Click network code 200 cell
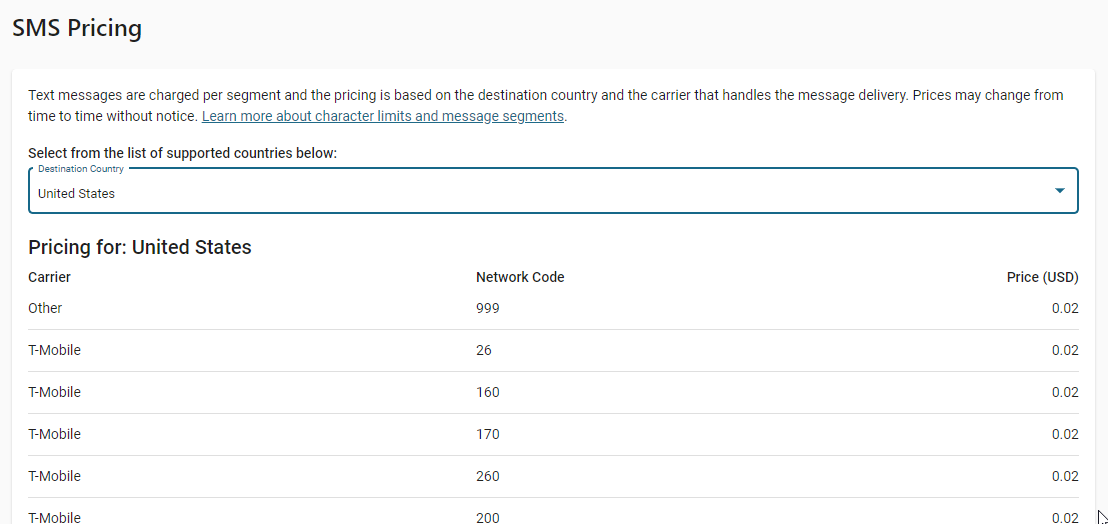1108x524 pixels. 488,518
